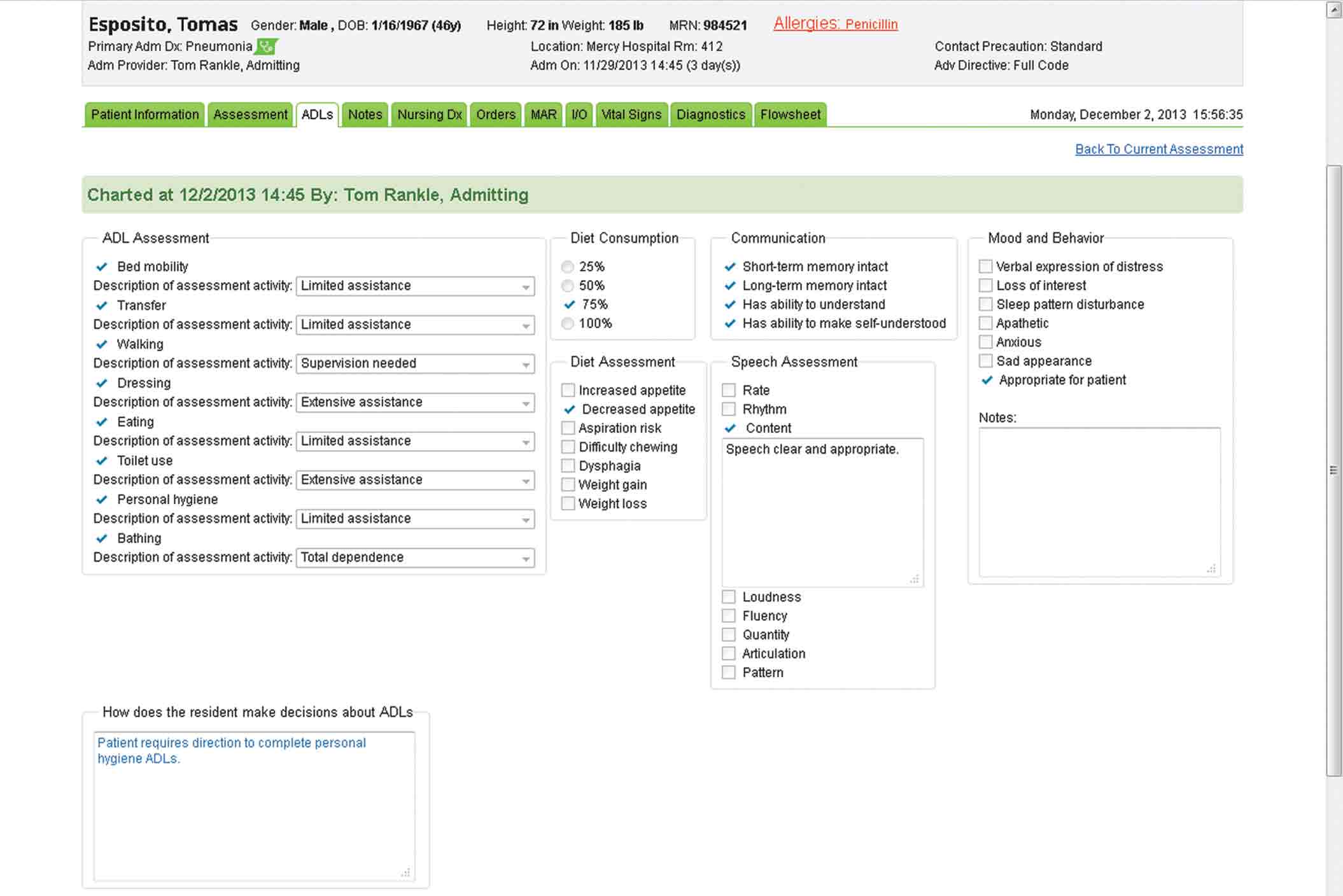This screenshot has height=896, width=1343.
Task: Click the stethoscope icon beside Pneumonia diagnosis
Action: pyautogui.click(x=267, y=46)
